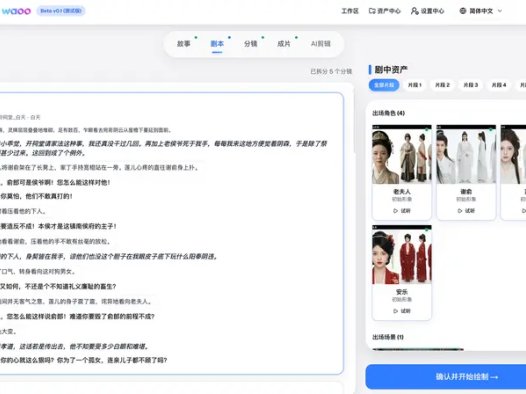Click script line 你莫怕，他们不敢真打的！

tap(36, 196)
